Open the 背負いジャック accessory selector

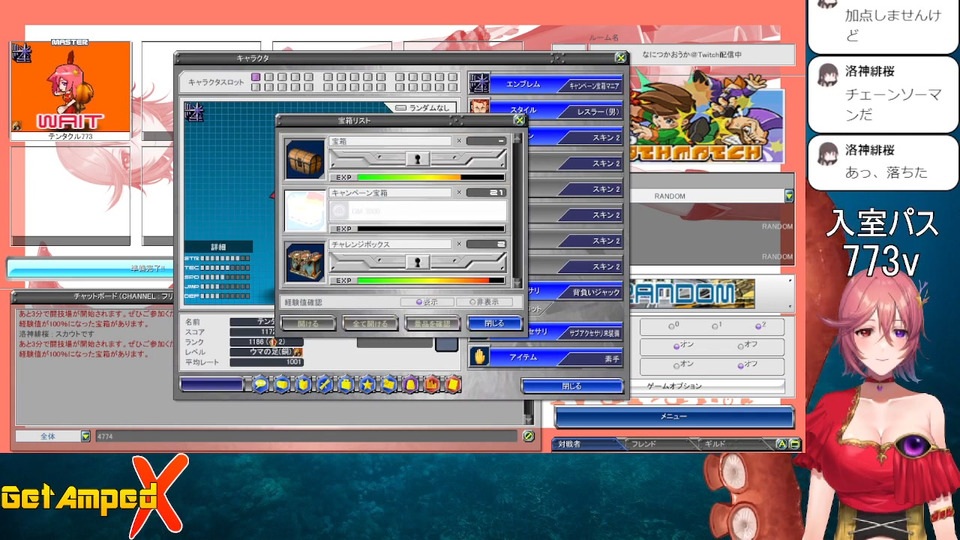click(576, 292)
